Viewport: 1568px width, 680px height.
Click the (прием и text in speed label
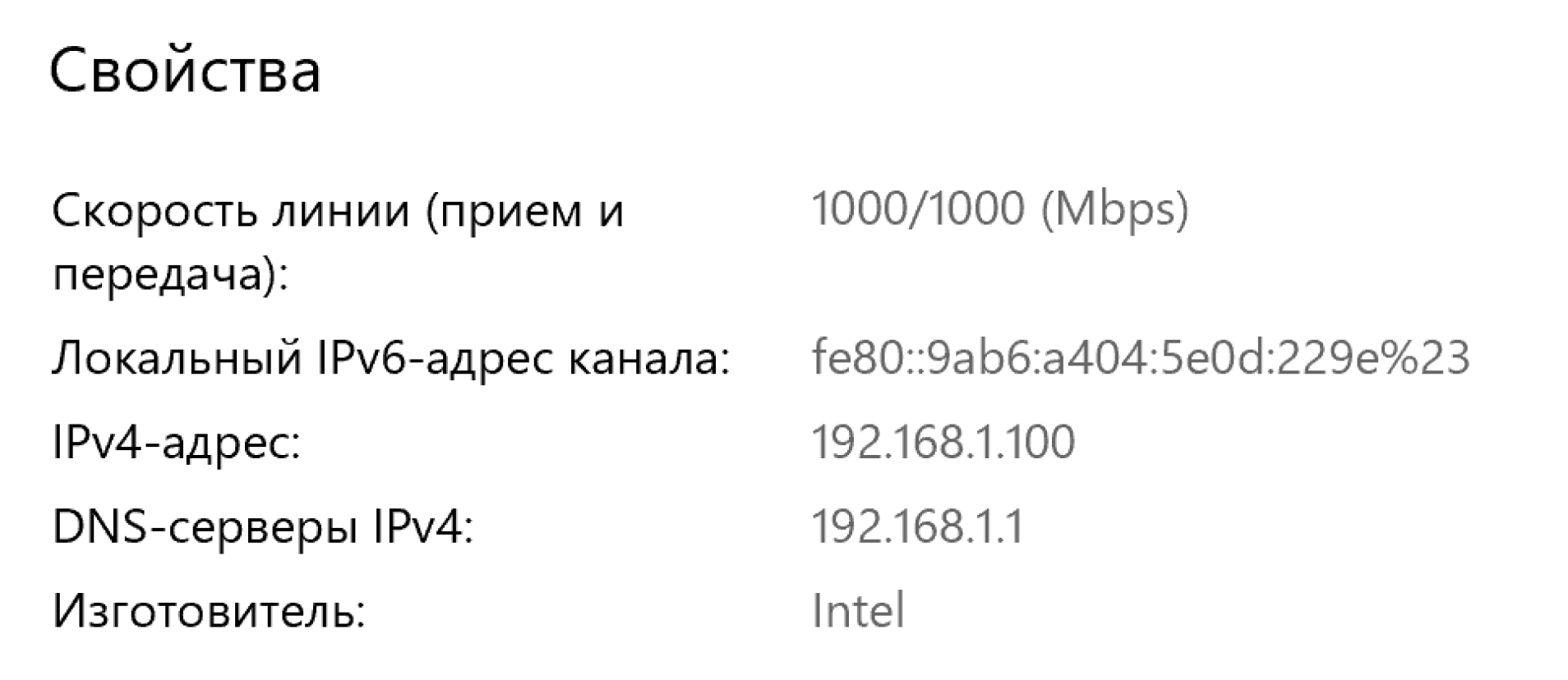pyautogui.click(x=524, y=210)
